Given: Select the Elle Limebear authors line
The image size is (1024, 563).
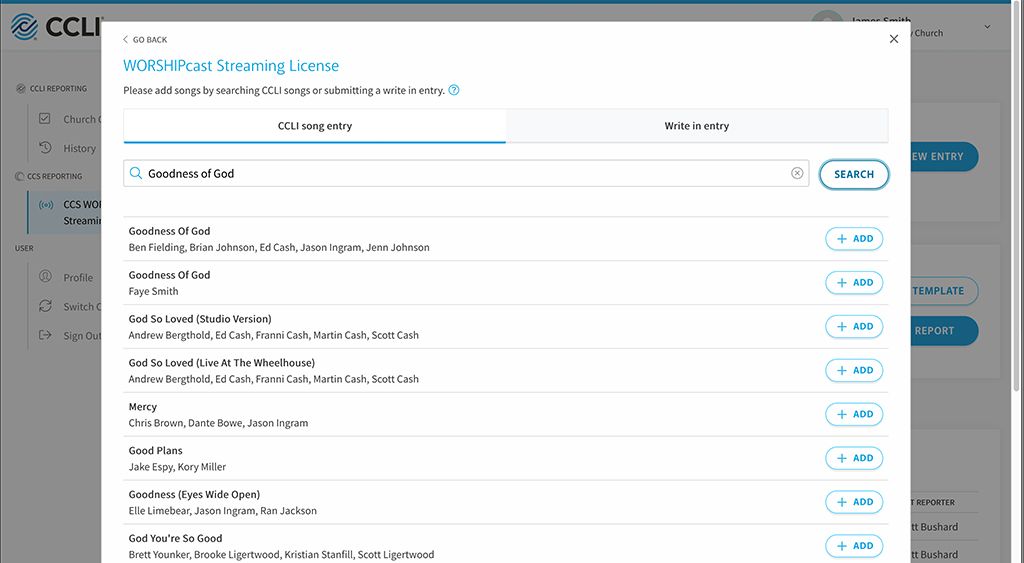Looking at the screenshot, I should click(223, 511).
